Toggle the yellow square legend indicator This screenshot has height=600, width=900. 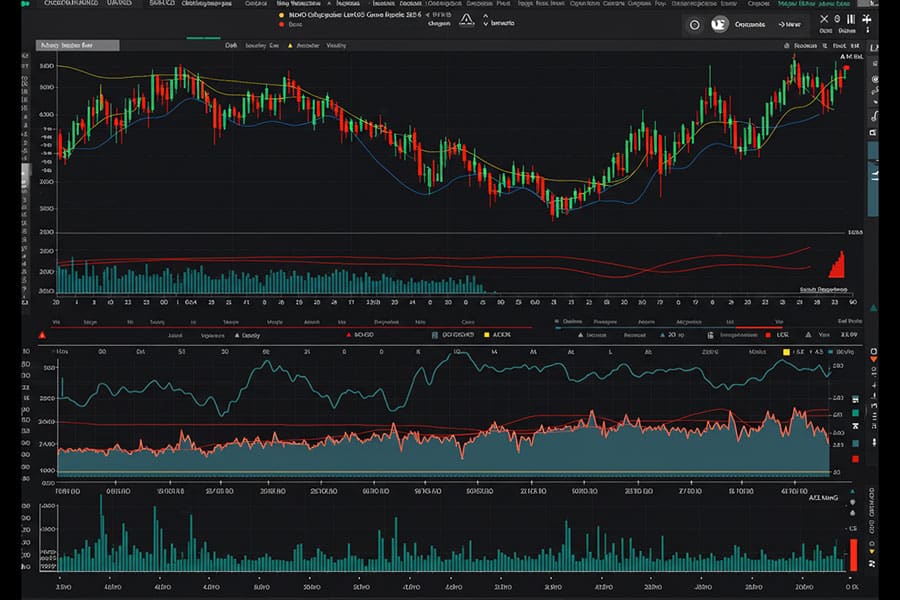tap(487, 335)
